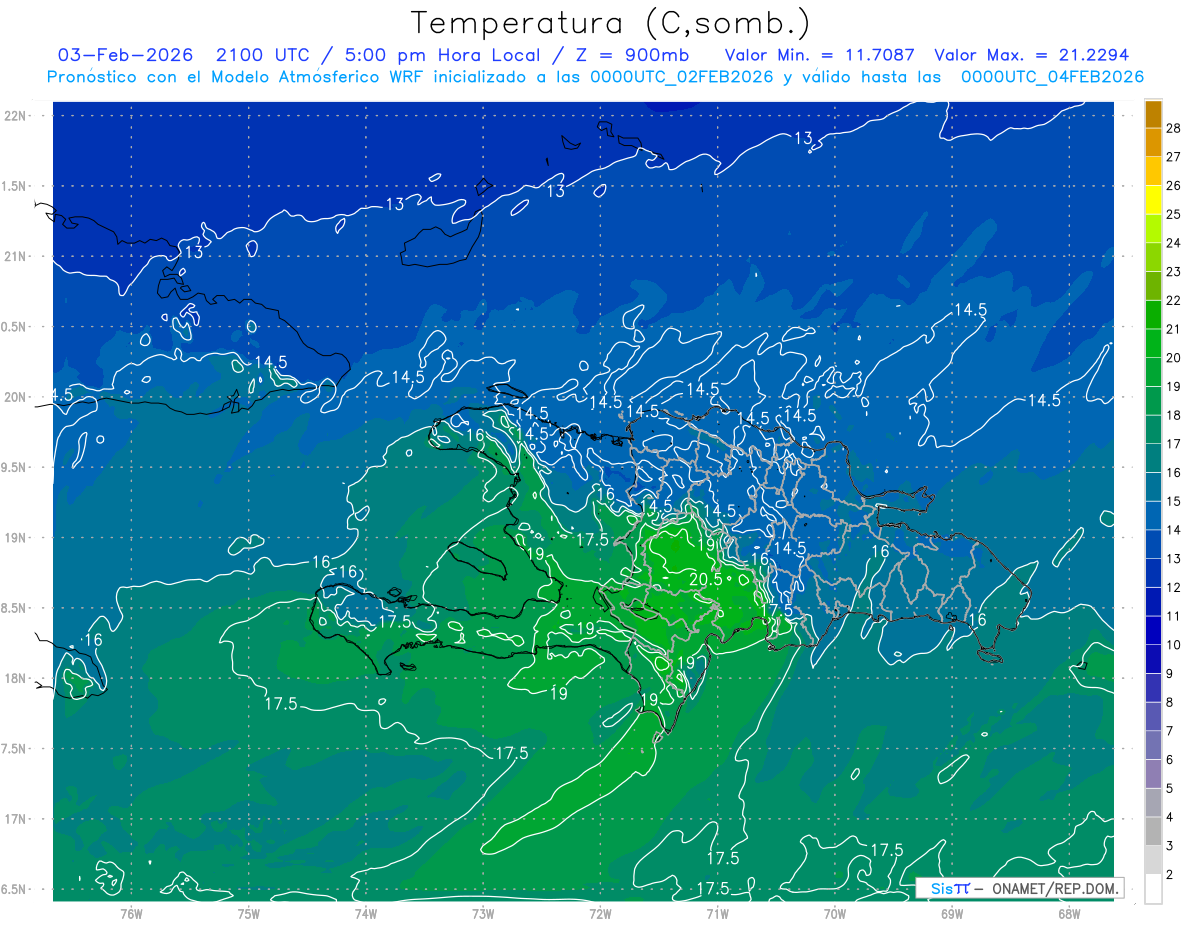
Task: Click the white swatch below the 2 label
Action: [x=1153, y=889]
